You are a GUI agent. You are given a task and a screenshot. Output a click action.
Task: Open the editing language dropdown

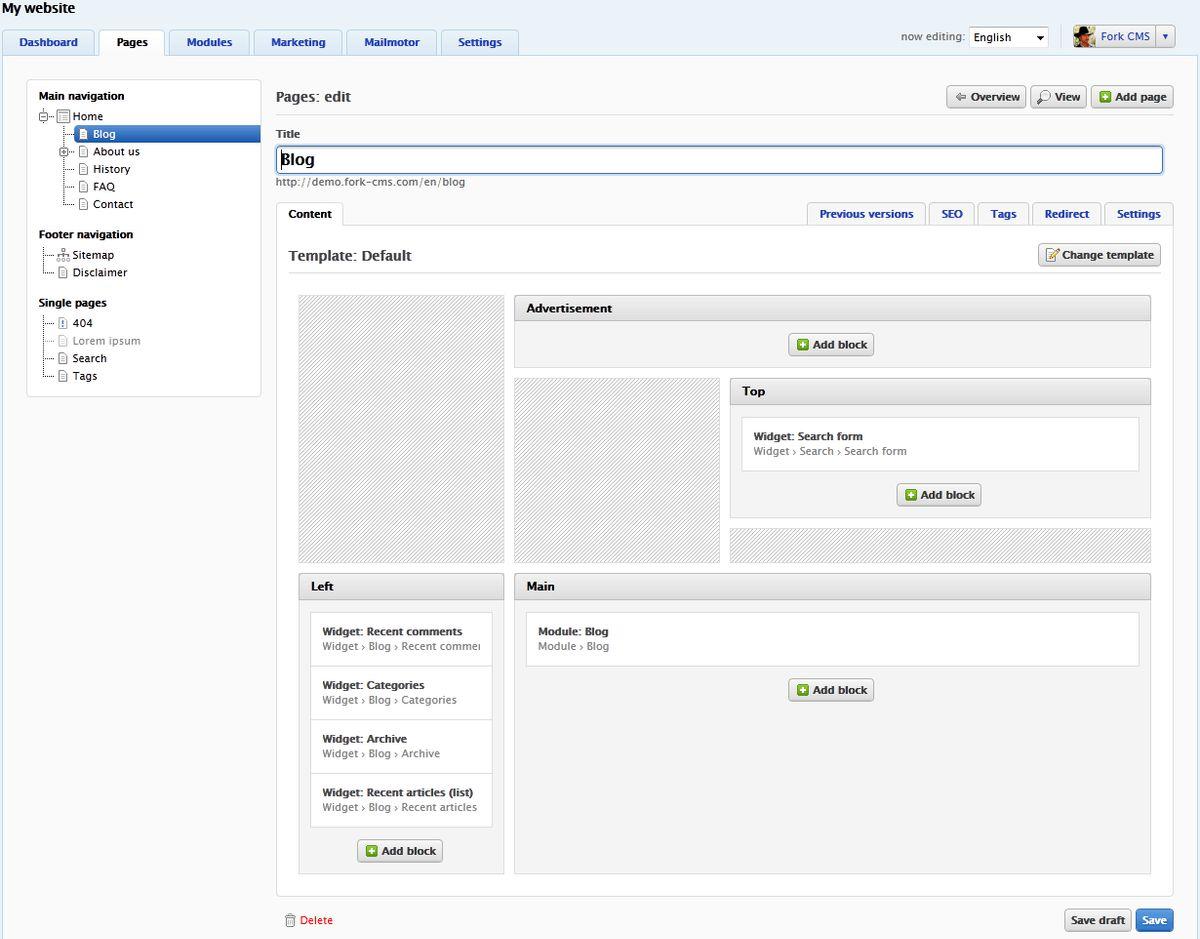coord(1008,37)
